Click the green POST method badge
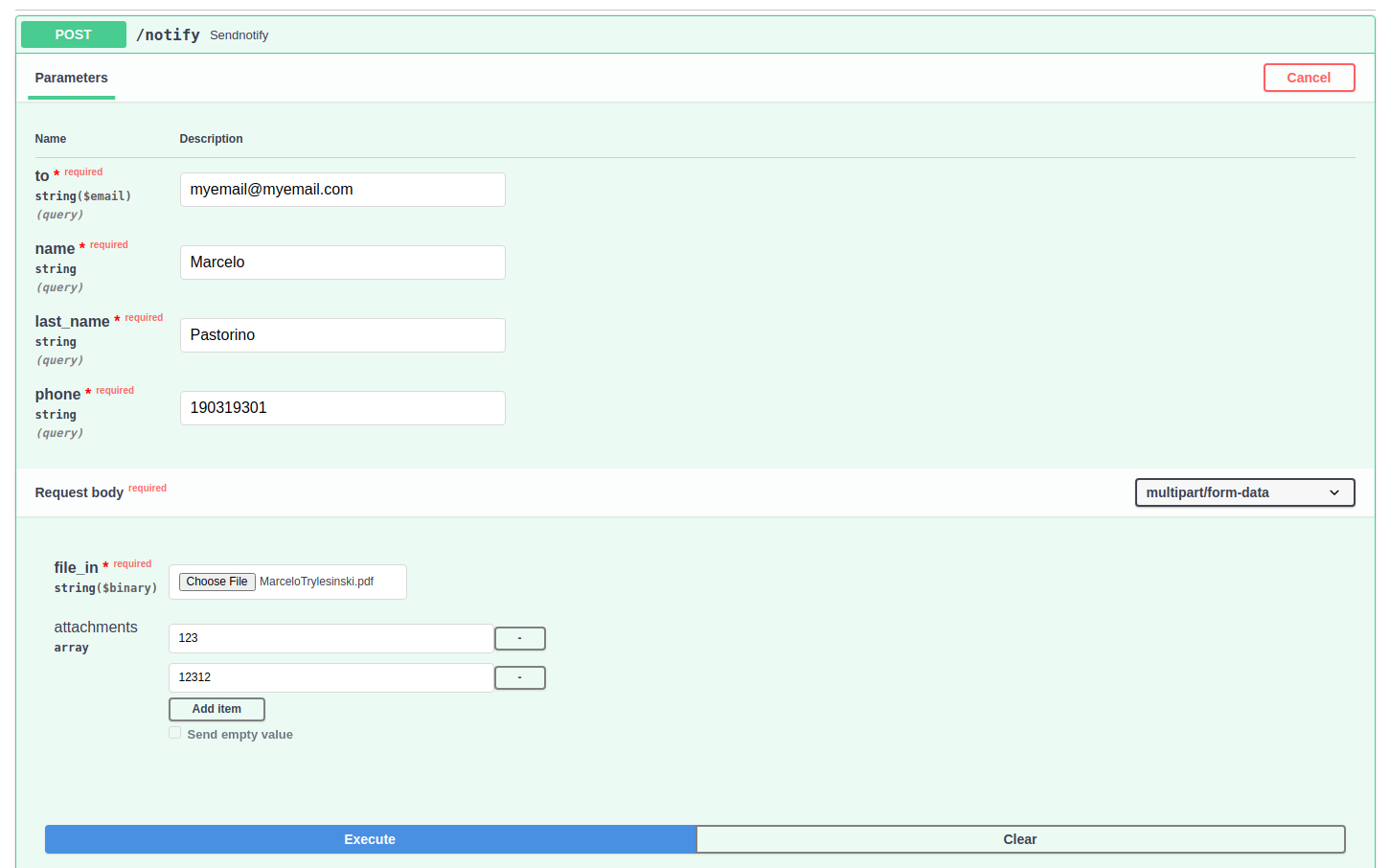The image size is (1390, 868). click(x=73, y=34)
